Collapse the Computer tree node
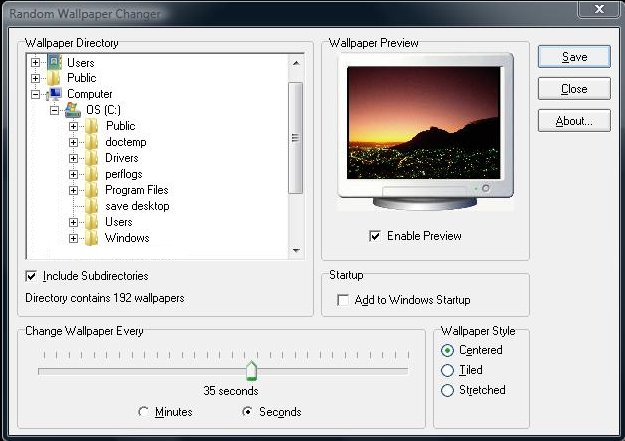The width and height of the screenshot is (625, 441). tap(36, 94)
